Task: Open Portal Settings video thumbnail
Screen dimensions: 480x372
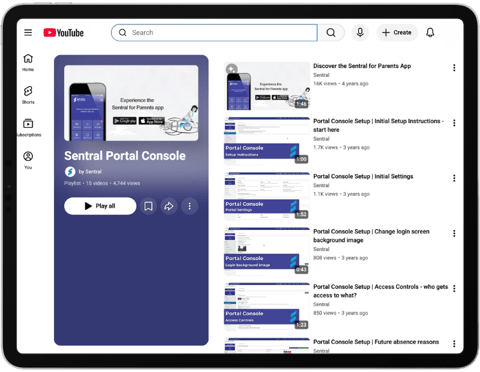Action: pos(267,196)
